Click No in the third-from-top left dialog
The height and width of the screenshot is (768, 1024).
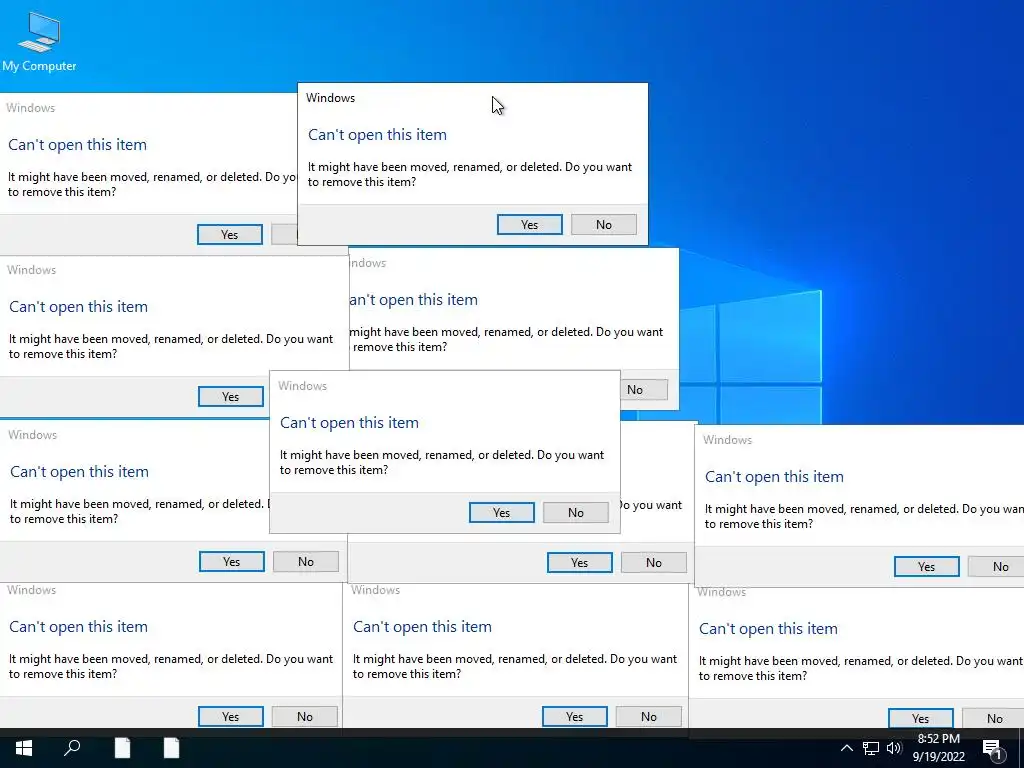(x=306, y=562)
